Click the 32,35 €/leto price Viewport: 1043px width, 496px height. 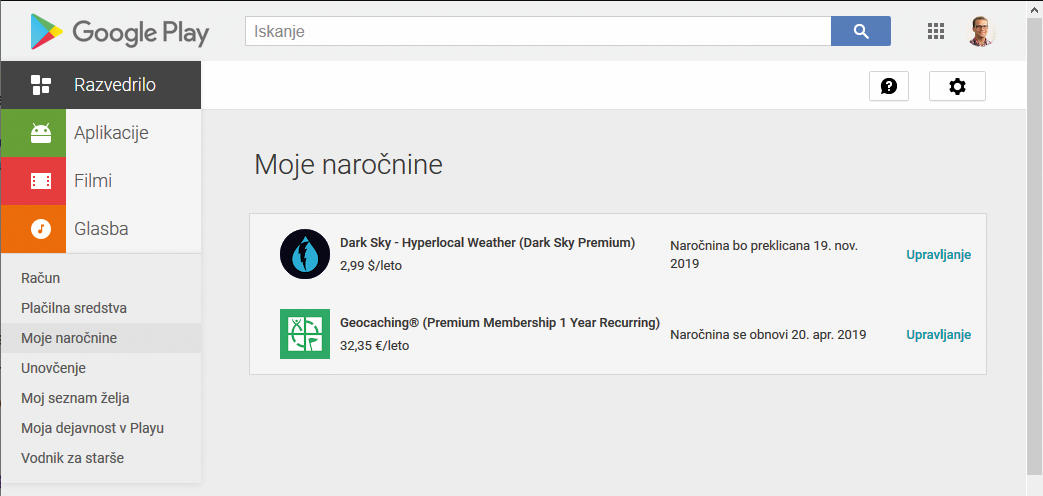point(374,346)
